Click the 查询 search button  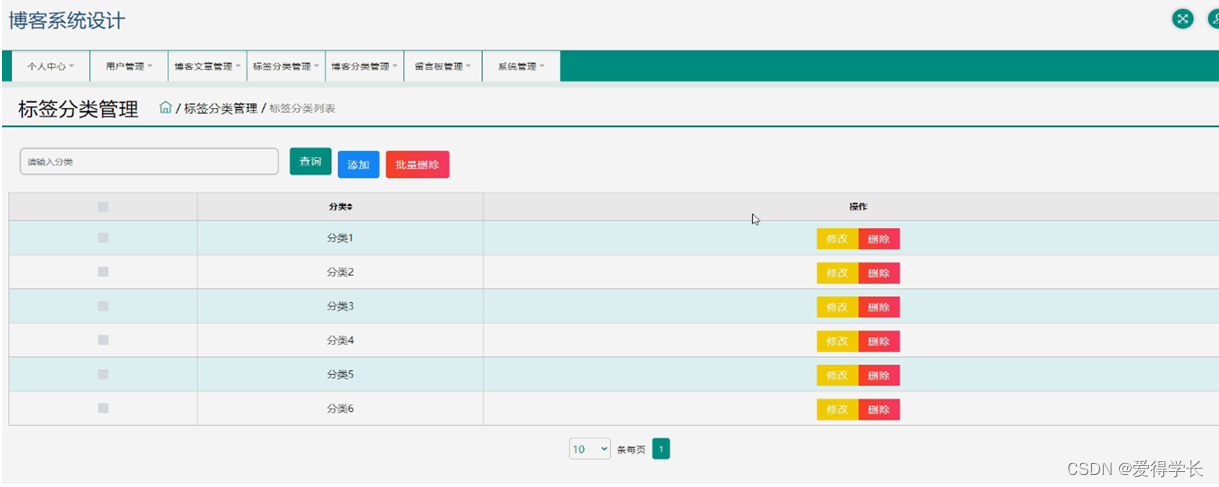coord(310,162)
